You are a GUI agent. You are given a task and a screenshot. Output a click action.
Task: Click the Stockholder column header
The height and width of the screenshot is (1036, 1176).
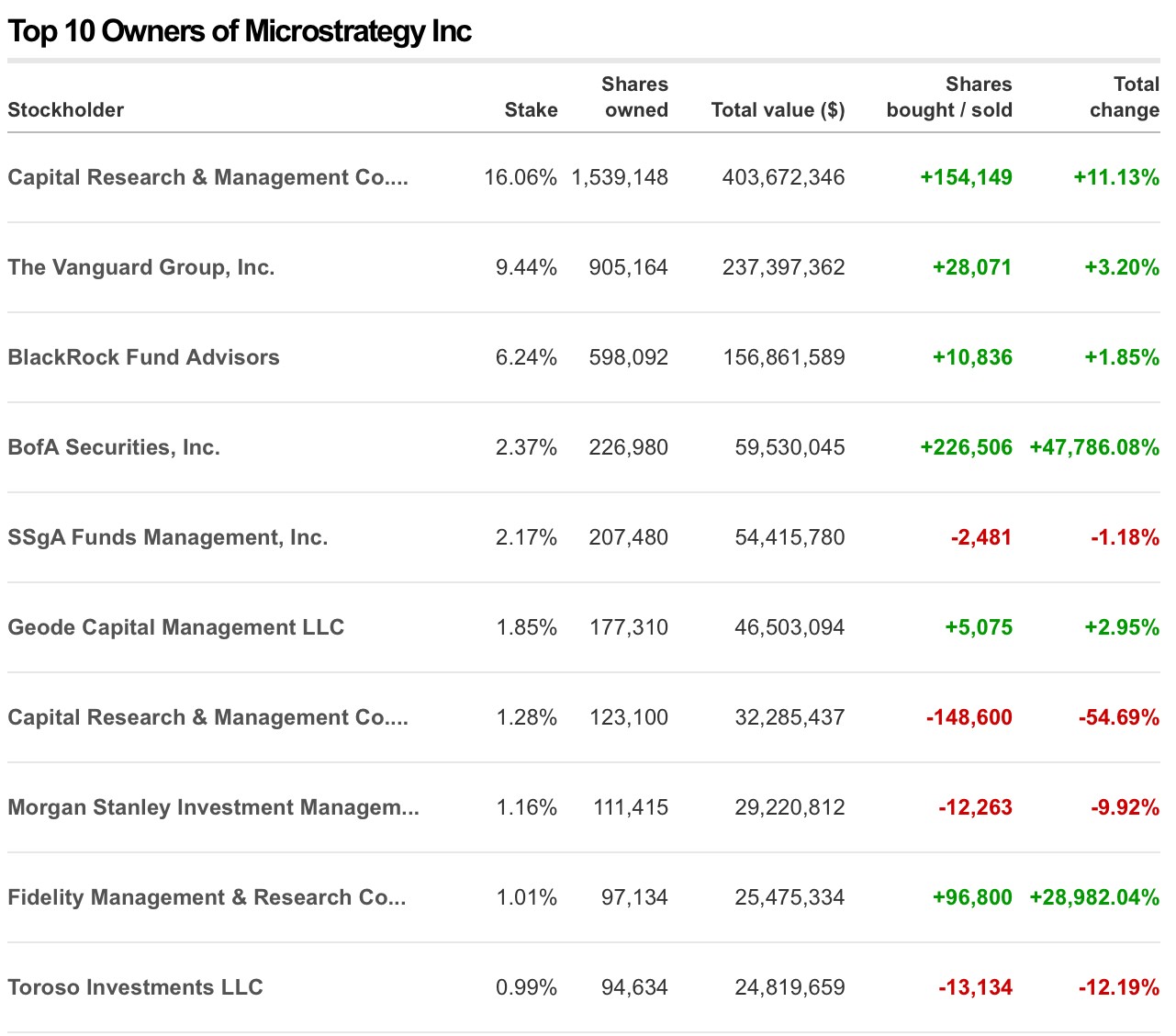65,110
